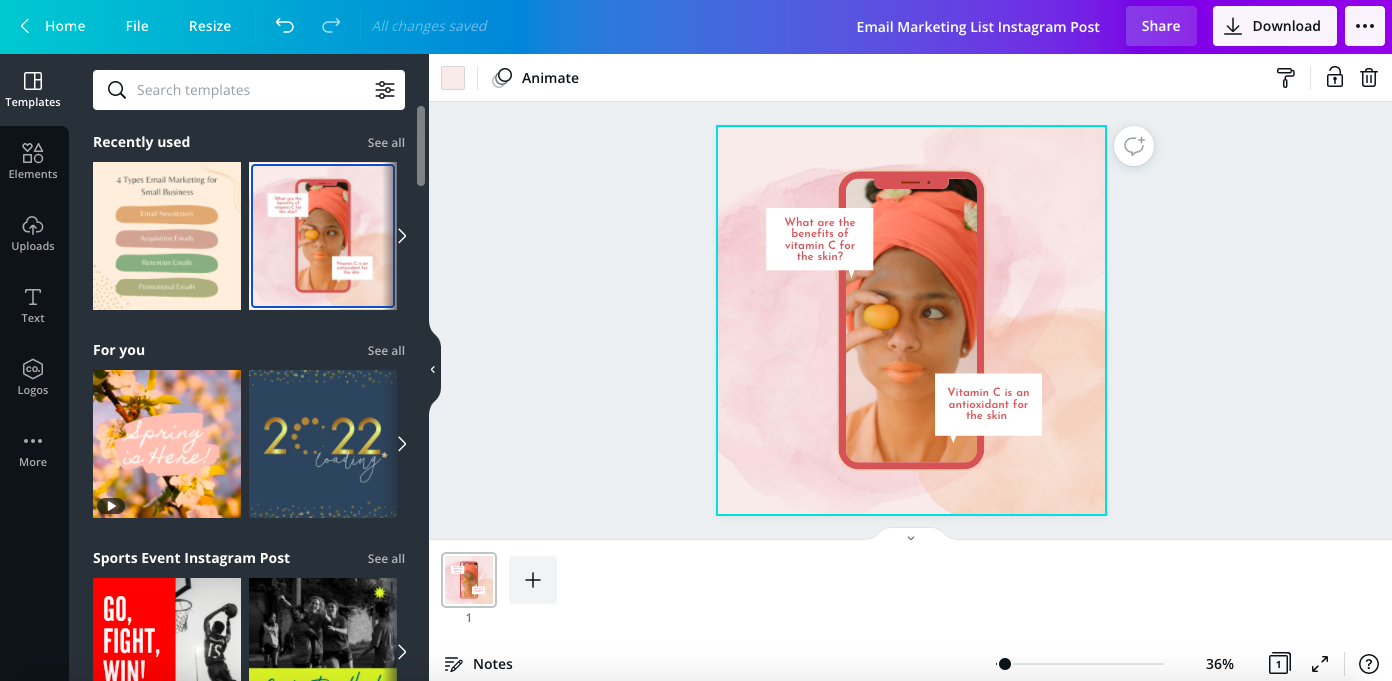The width and height of the screenshot is (1392, 681).
Task: Open template search filter options
Action: 385,90
